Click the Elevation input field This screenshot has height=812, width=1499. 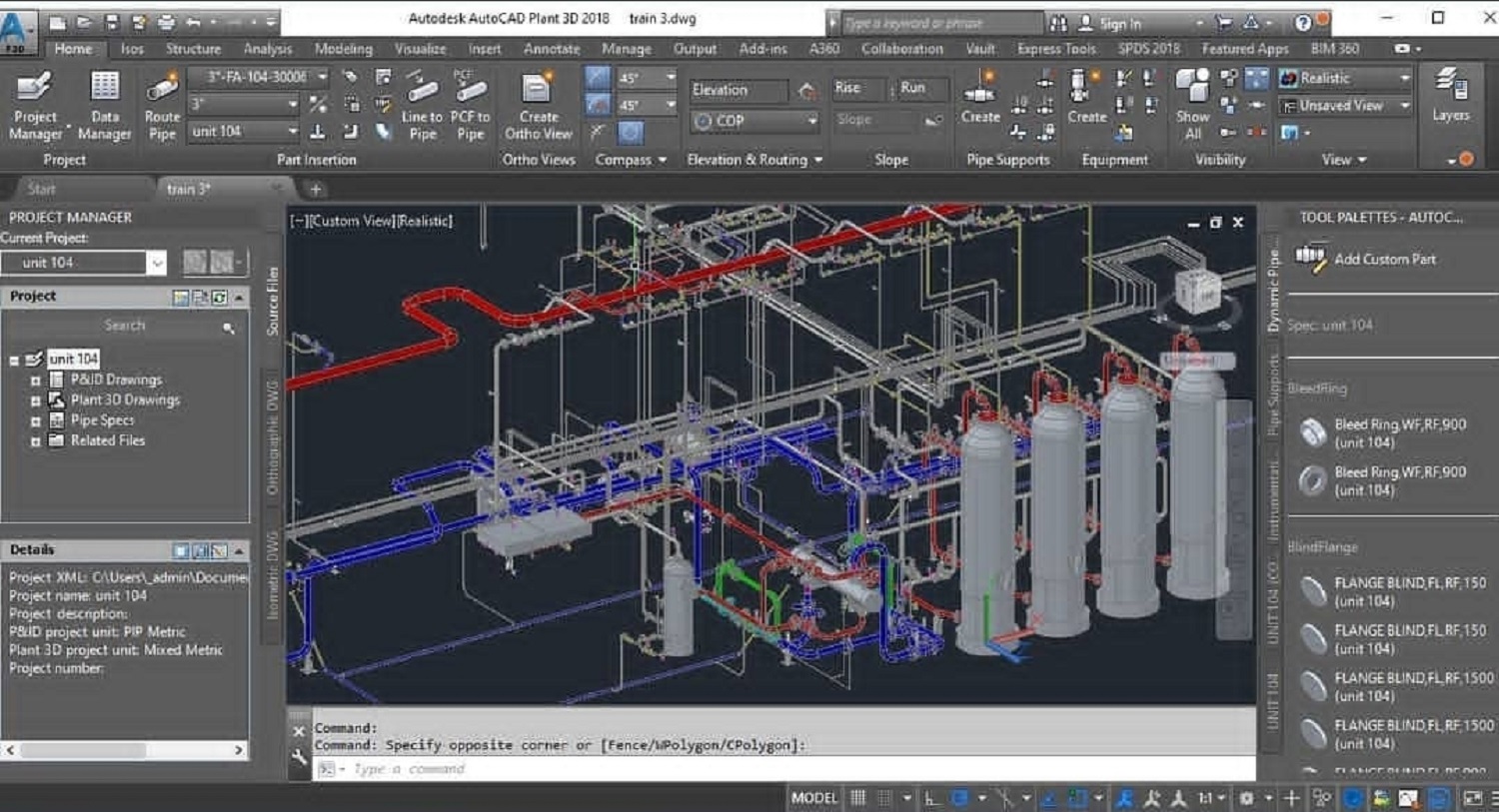(740, 90)
